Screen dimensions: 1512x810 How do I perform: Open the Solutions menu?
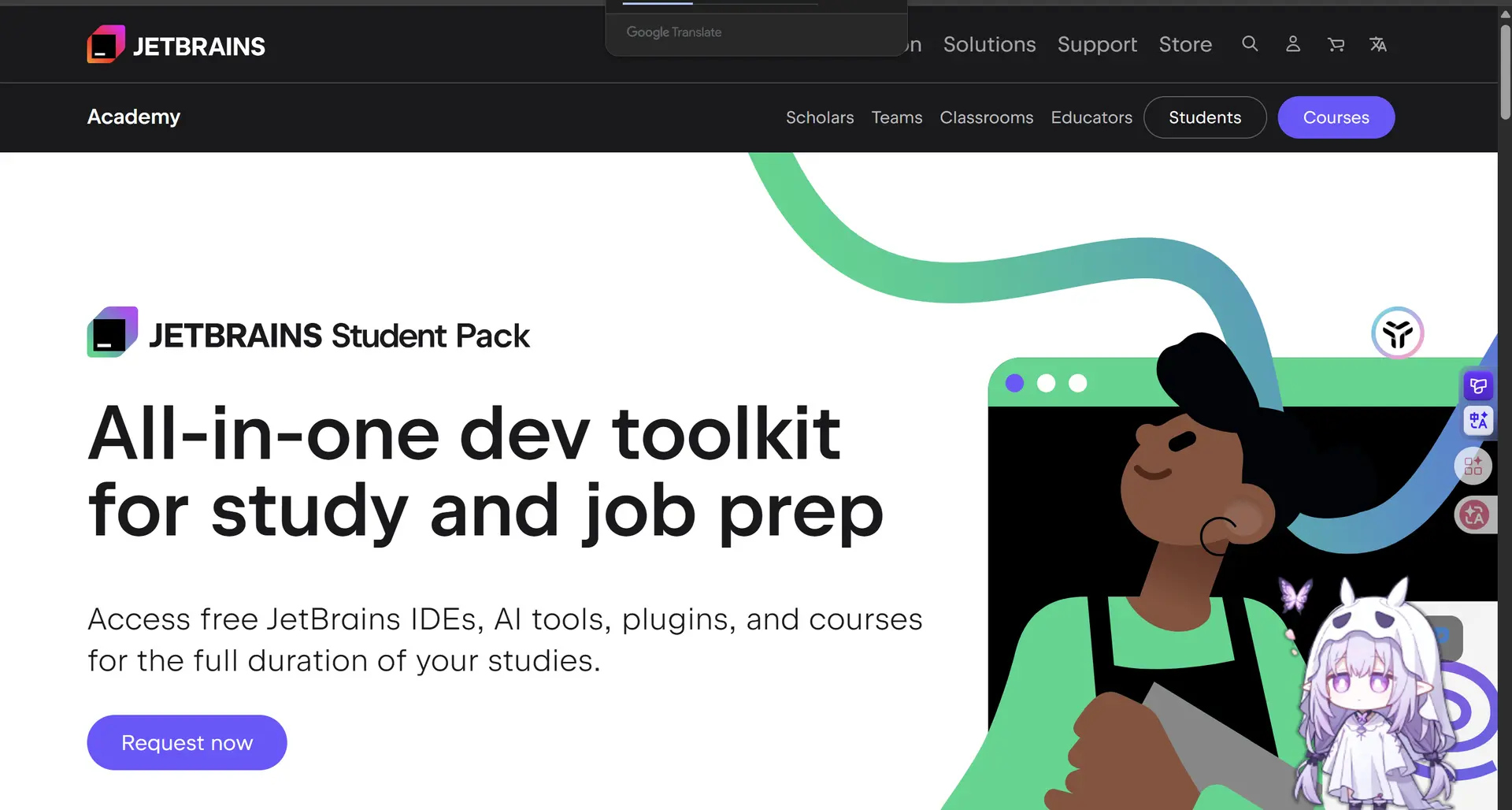point(990,44)
